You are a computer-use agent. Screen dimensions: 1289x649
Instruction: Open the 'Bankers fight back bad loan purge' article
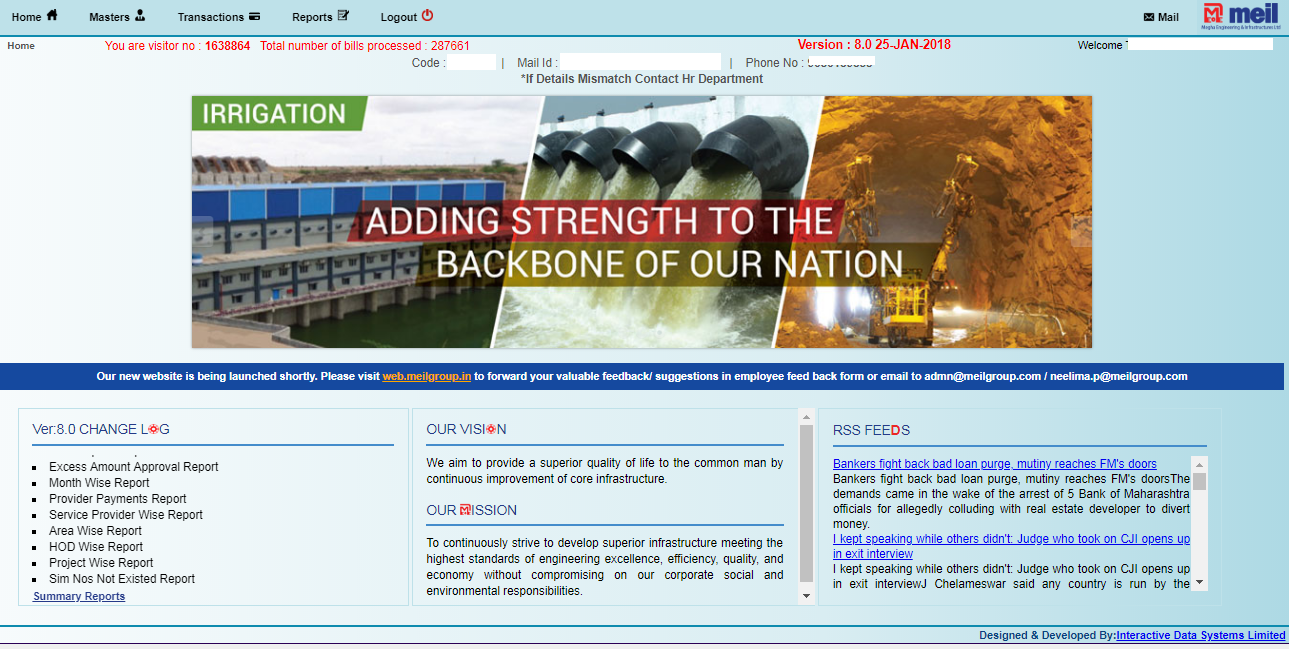point(995,463)
